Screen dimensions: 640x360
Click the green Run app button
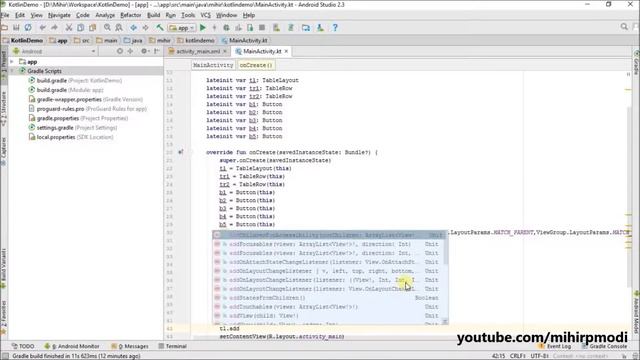tap(202, 28)
